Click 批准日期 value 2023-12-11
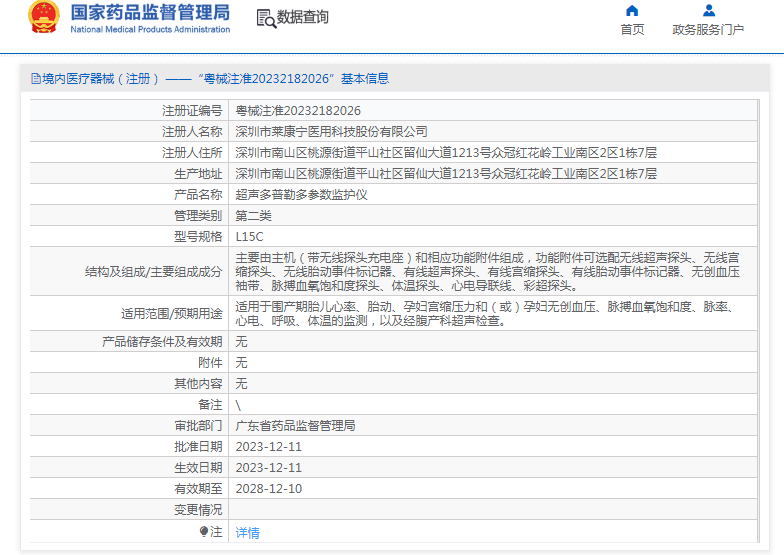 [x=268, y=446]
